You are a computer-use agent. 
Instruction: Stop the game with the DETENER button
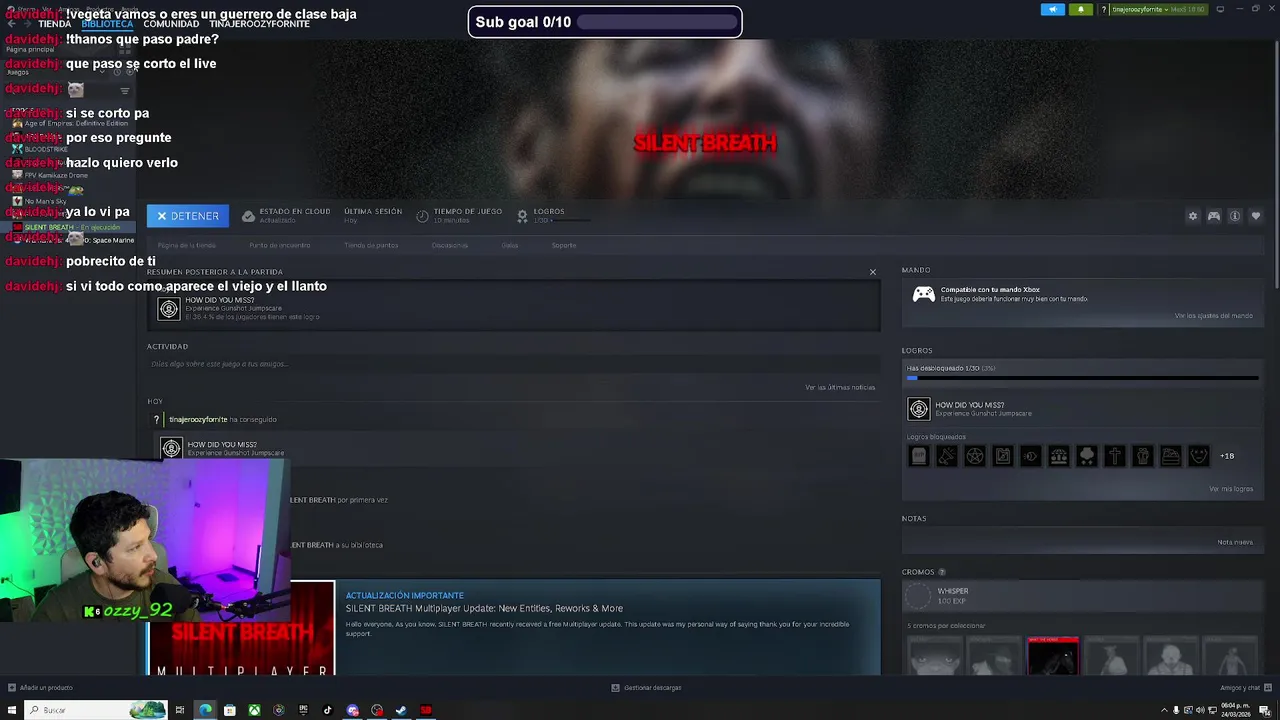click(188, 216)
